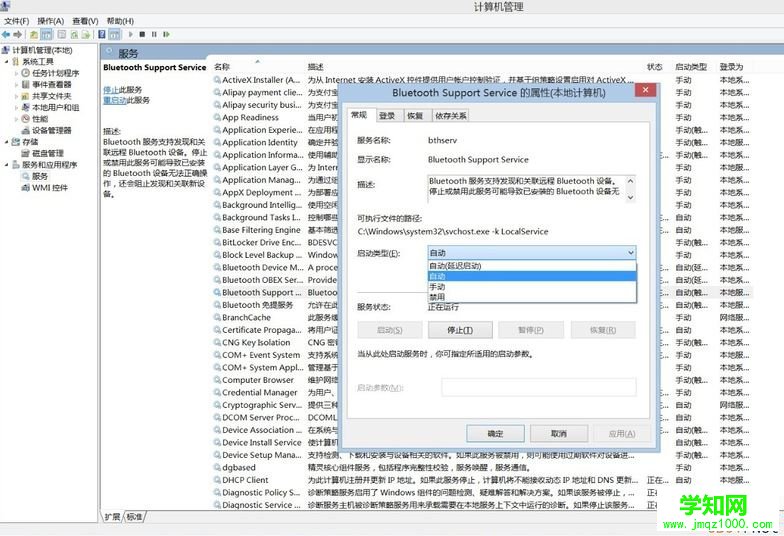Click the Forward arrow in the toolbar
The height and width of the screenshot is (536, 784).
click(18, 34)
